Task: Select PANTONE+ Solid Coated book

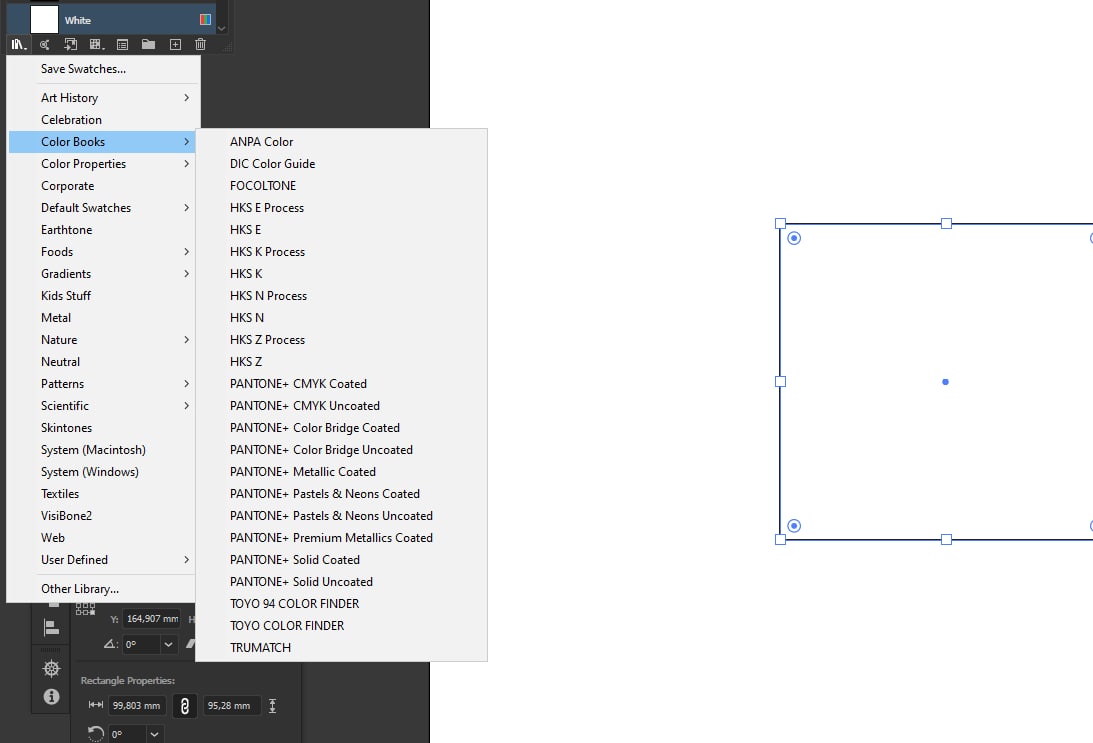Action: pos(342,560)
